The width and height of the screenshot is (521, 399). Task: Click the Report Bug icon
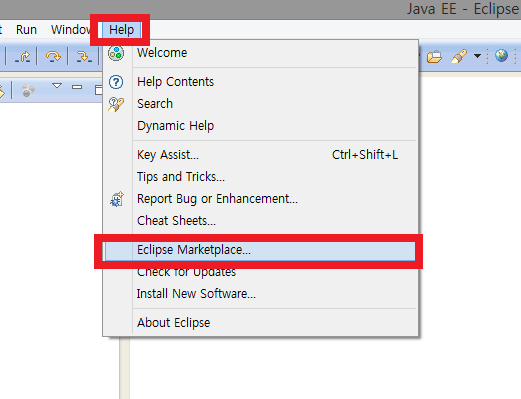tap(117, 199)
